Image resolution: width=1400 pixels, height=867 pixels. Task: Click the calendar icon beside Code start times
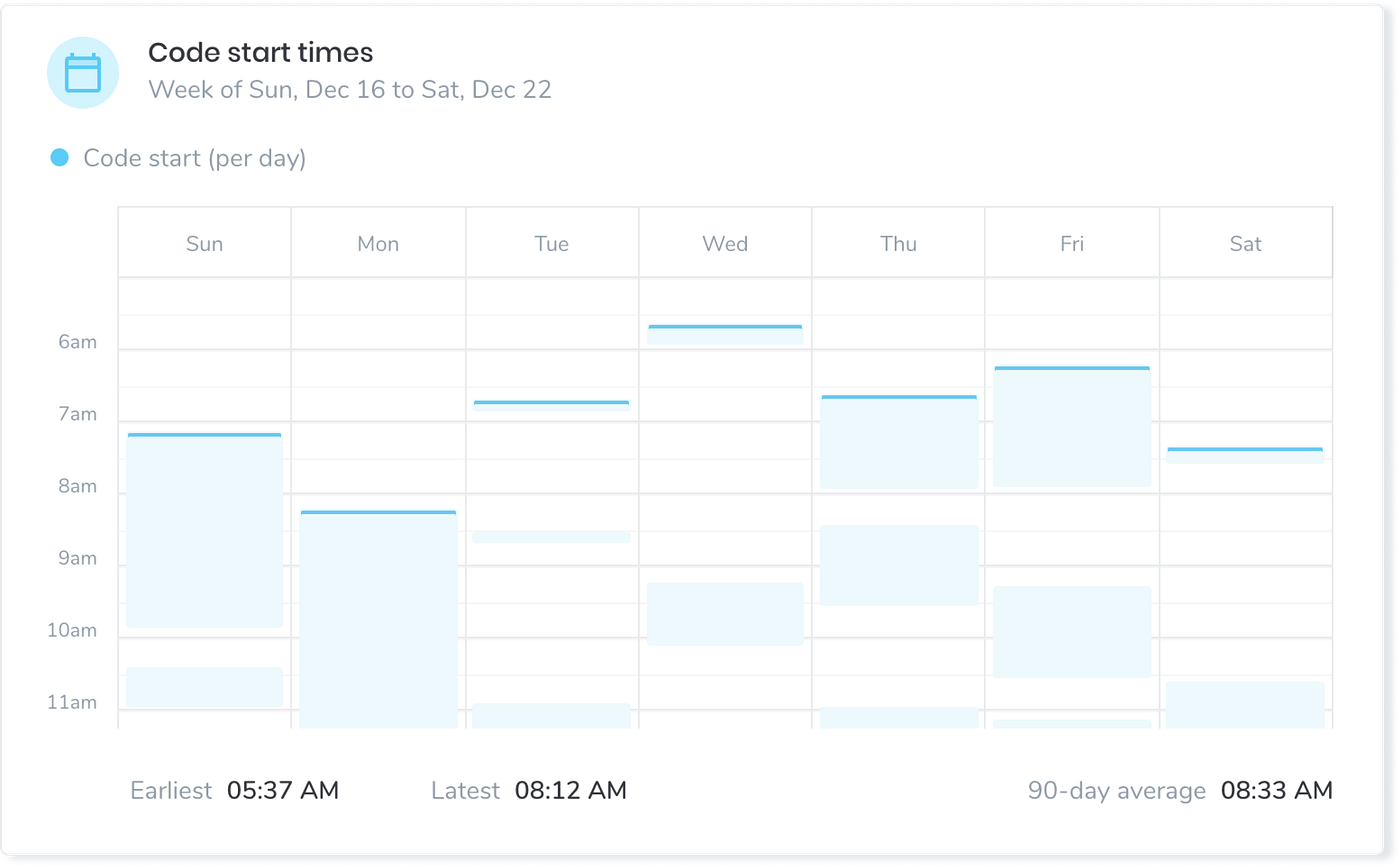(x=83, y=73)
